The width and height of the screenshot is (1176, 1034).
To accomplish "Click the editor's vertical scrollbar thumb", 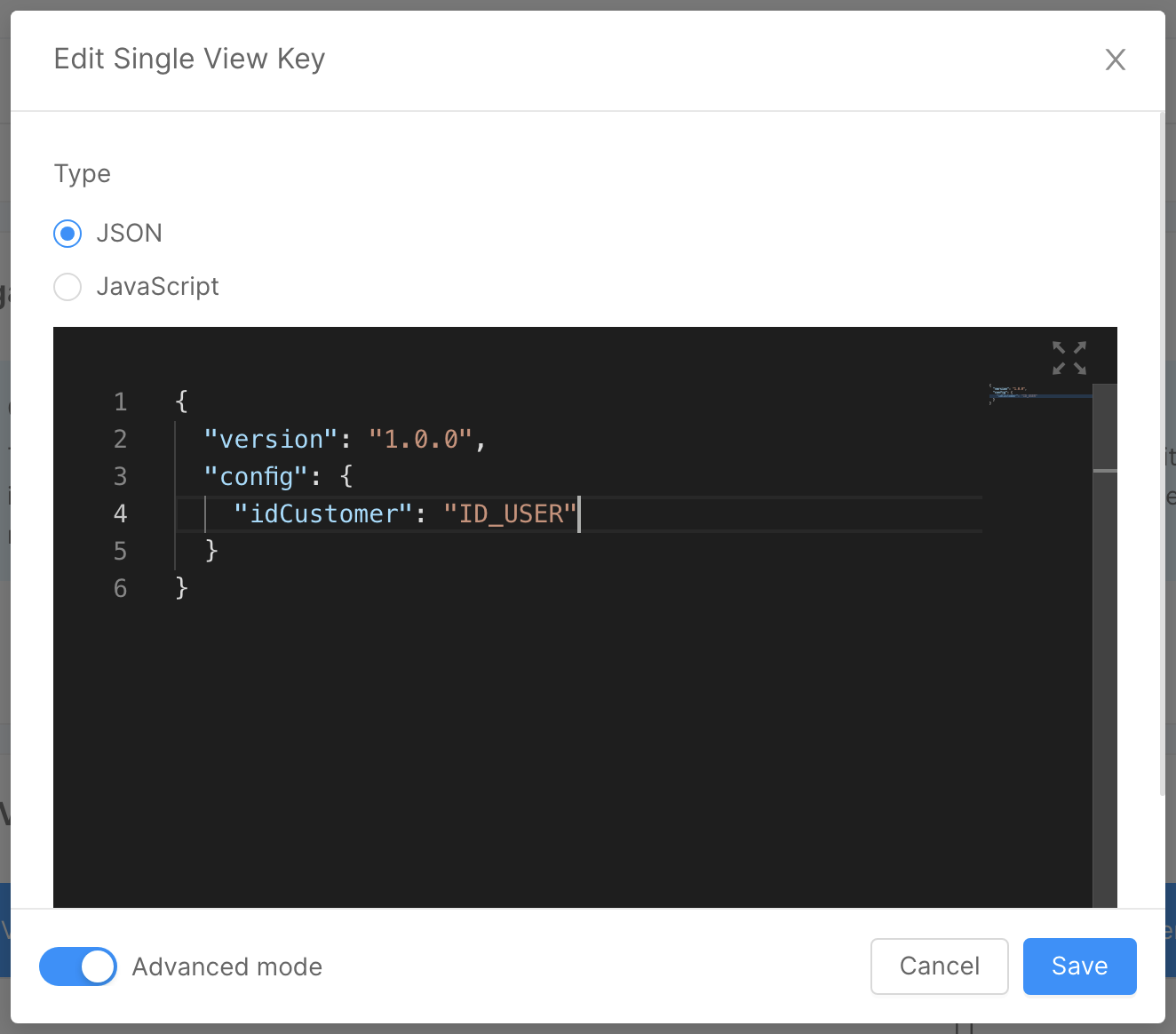I will (x=1105, y=427).
